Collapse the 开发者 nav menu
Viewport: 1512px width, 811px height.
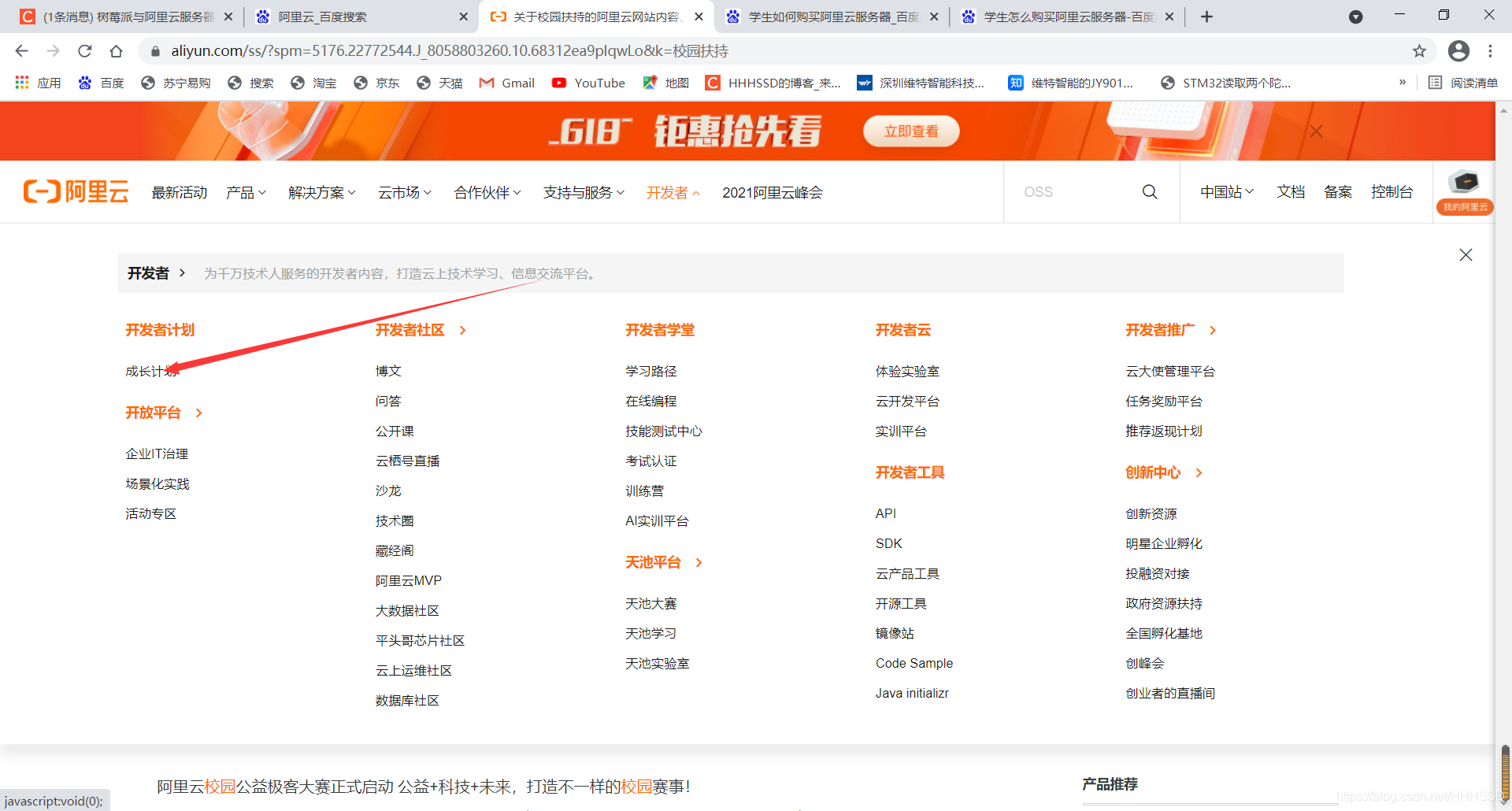coord(673,192)
